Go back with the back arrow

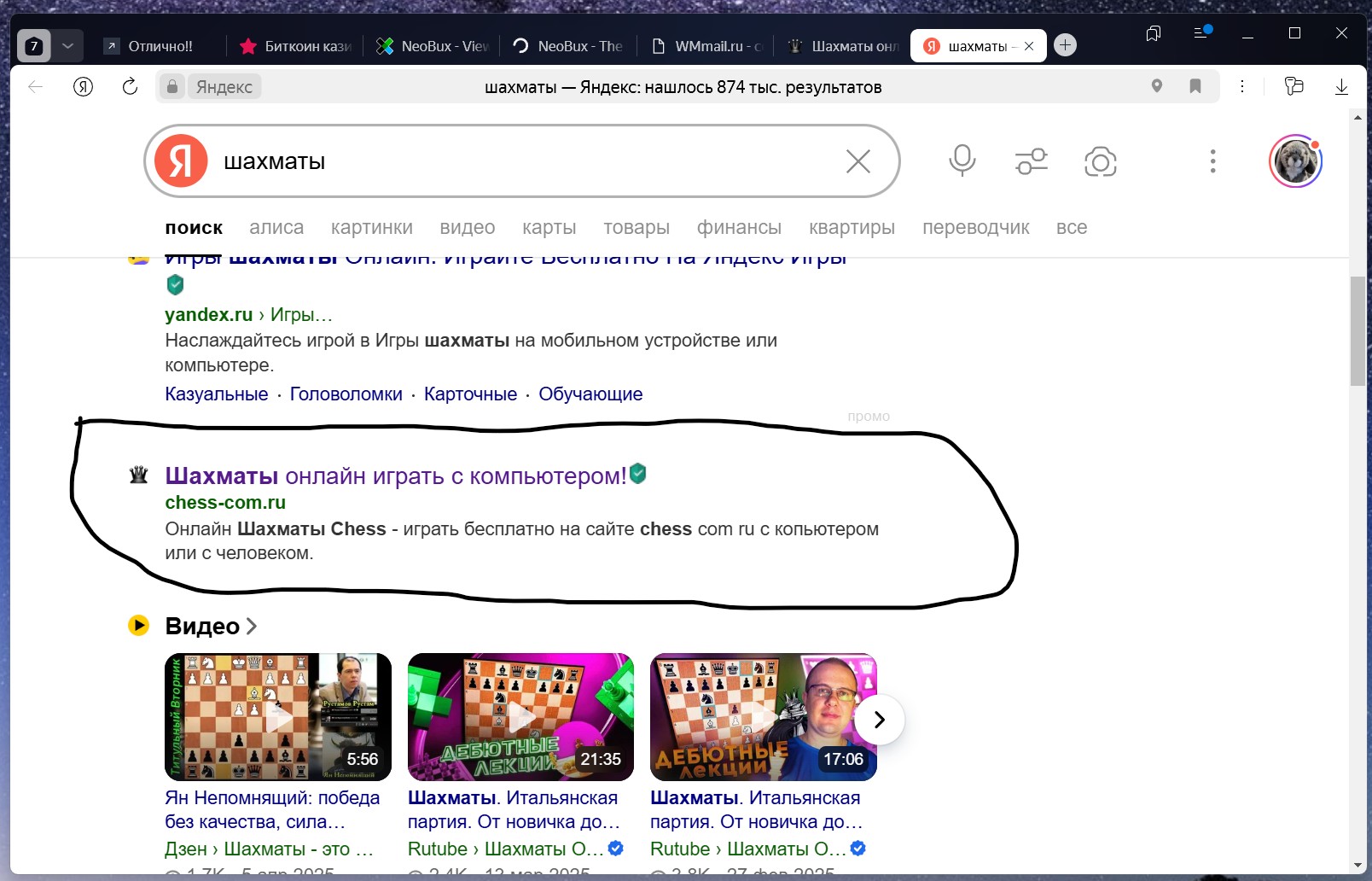tap(36, 86)
